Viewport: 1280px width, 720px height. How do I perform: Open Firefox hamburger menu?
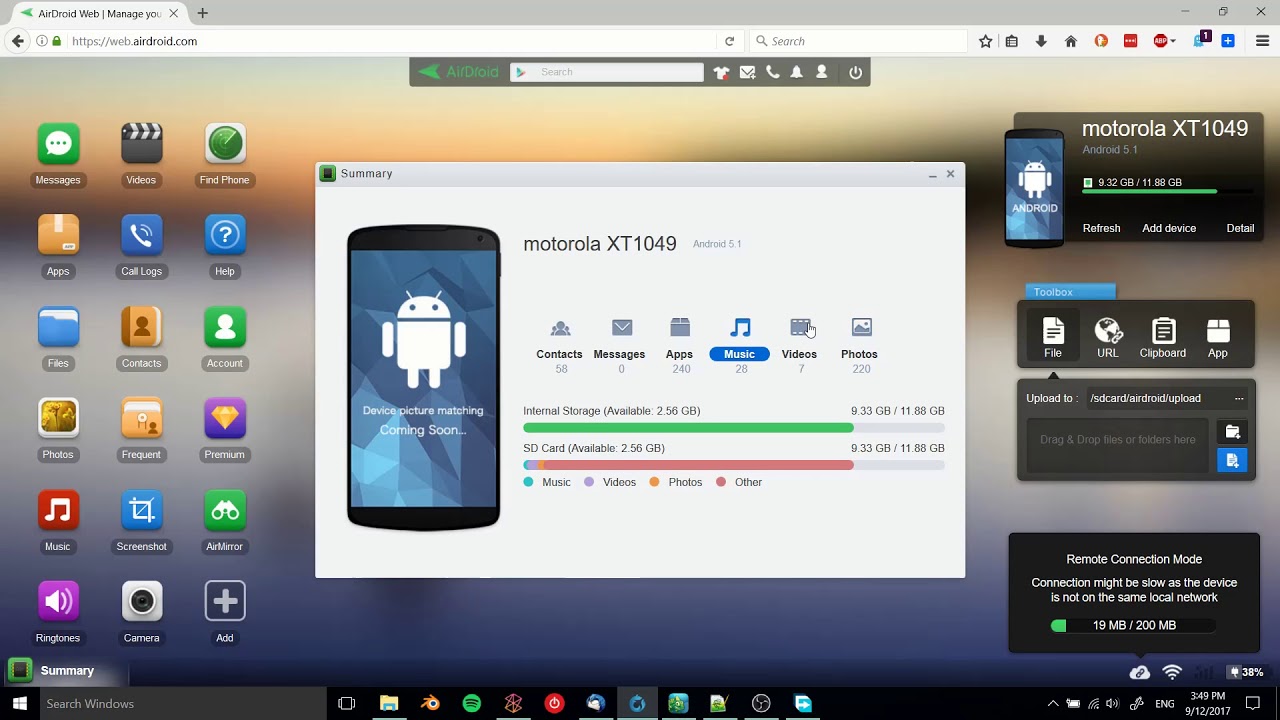(x=1262, y=41)
